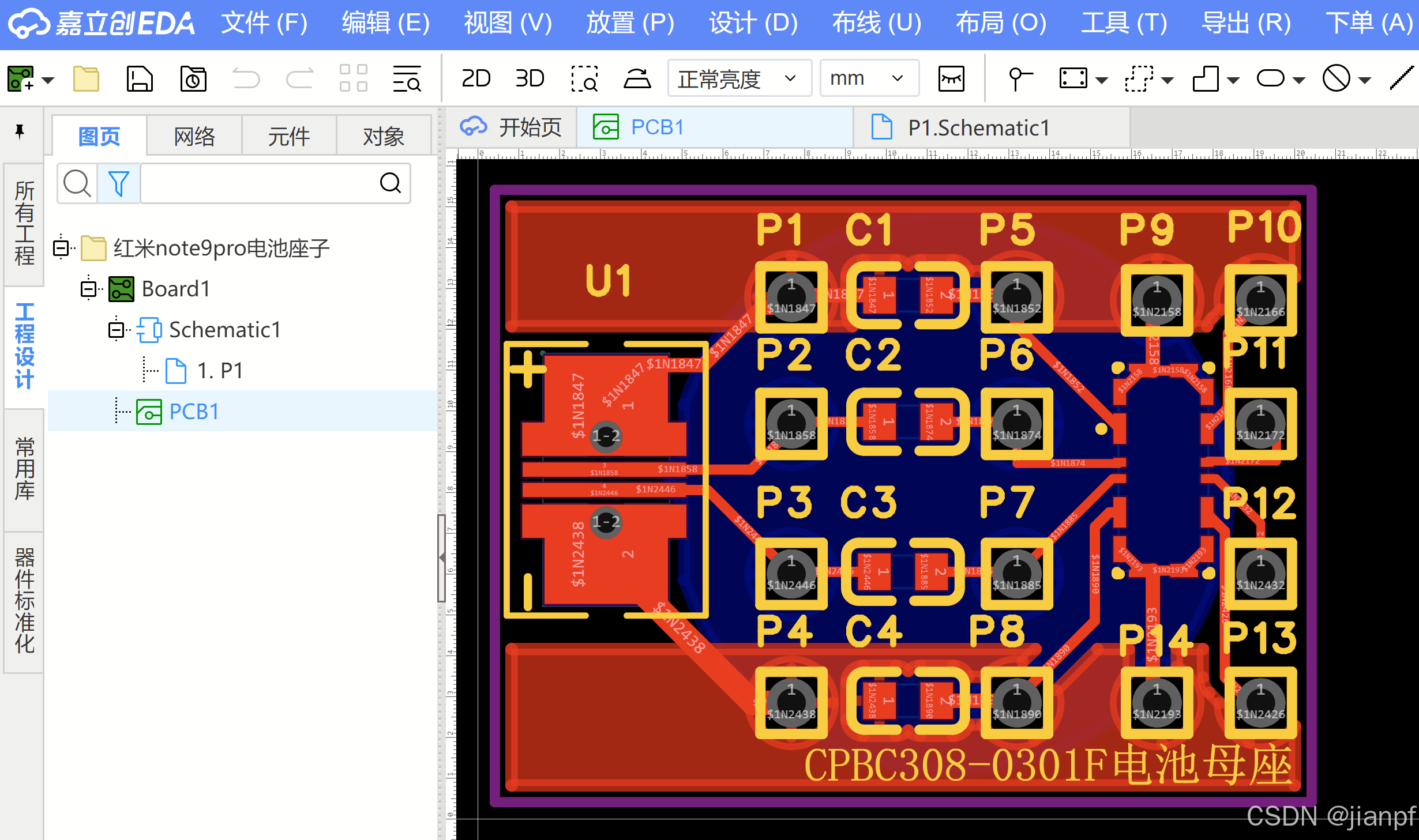This screenshot has width=1419, height=840.
Task: Select the via/pad placement tool
Action: coord(1019,78)
